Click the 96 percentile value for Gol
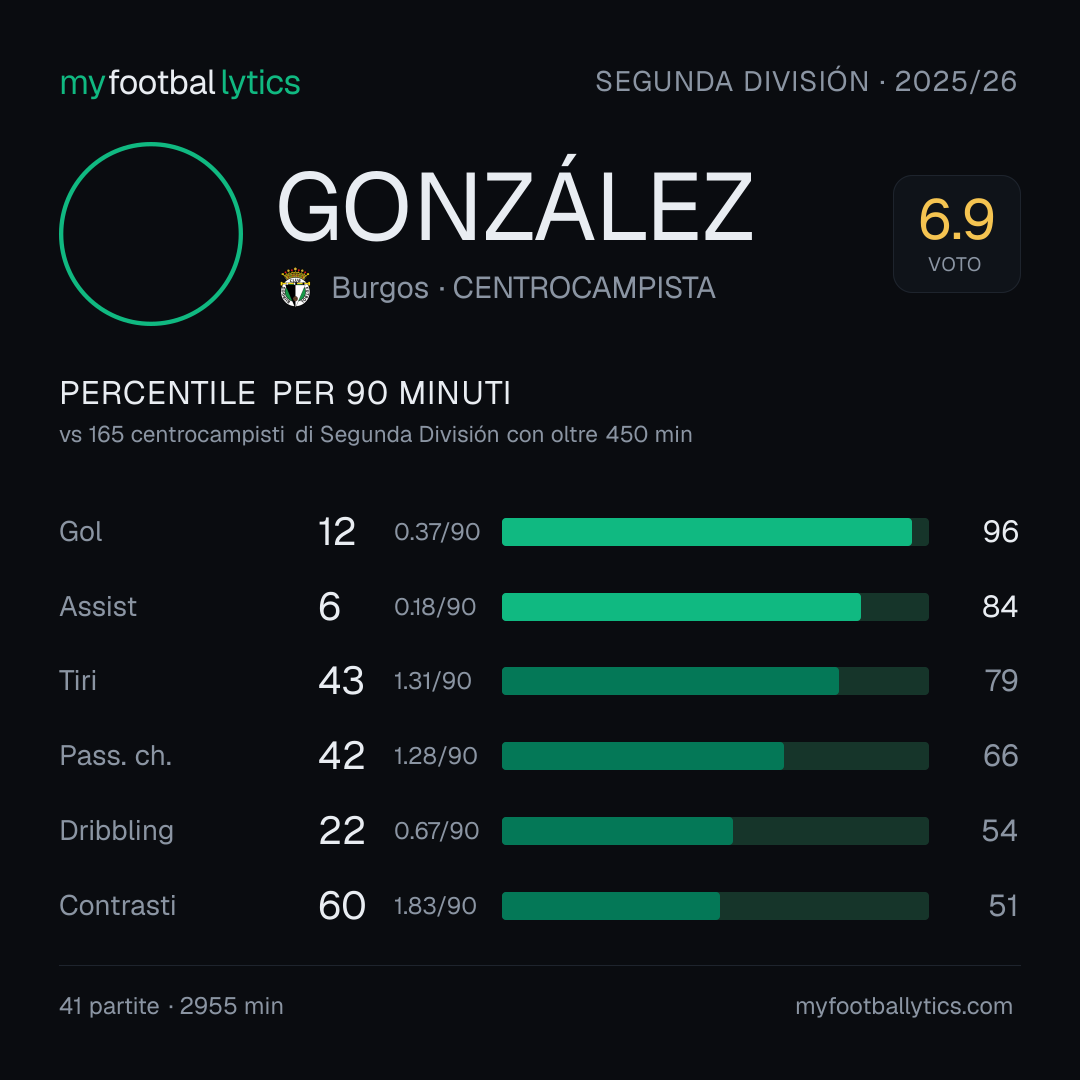Image resolution: width=1080 pixels, height=1080 pixels. [1001, 532]
